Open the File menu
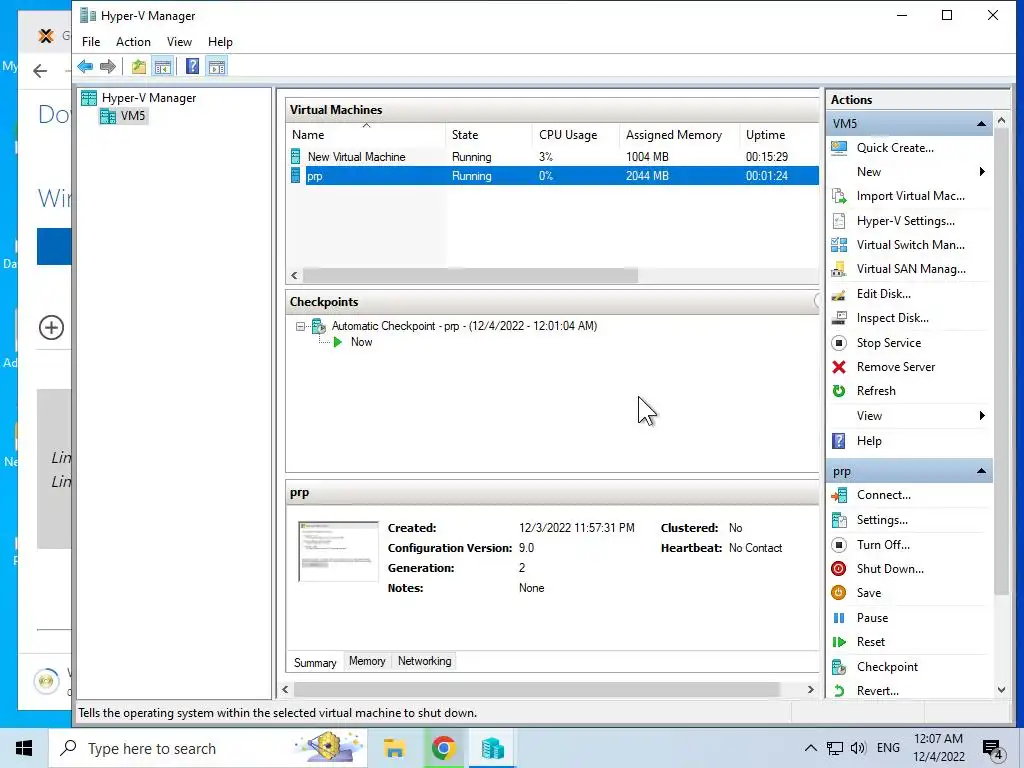 point(91,42)
